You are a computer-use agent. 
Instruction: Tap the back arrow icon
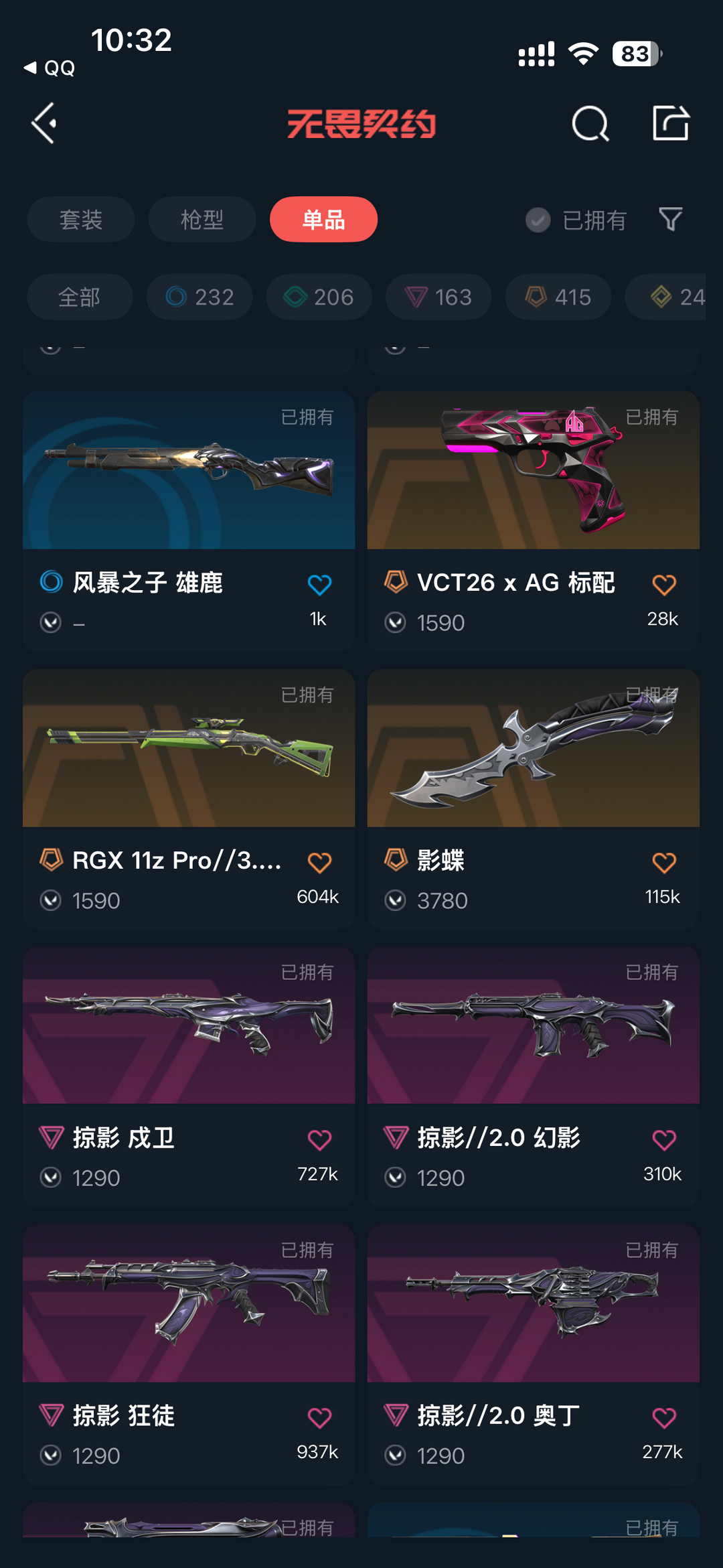pos(45,123)
